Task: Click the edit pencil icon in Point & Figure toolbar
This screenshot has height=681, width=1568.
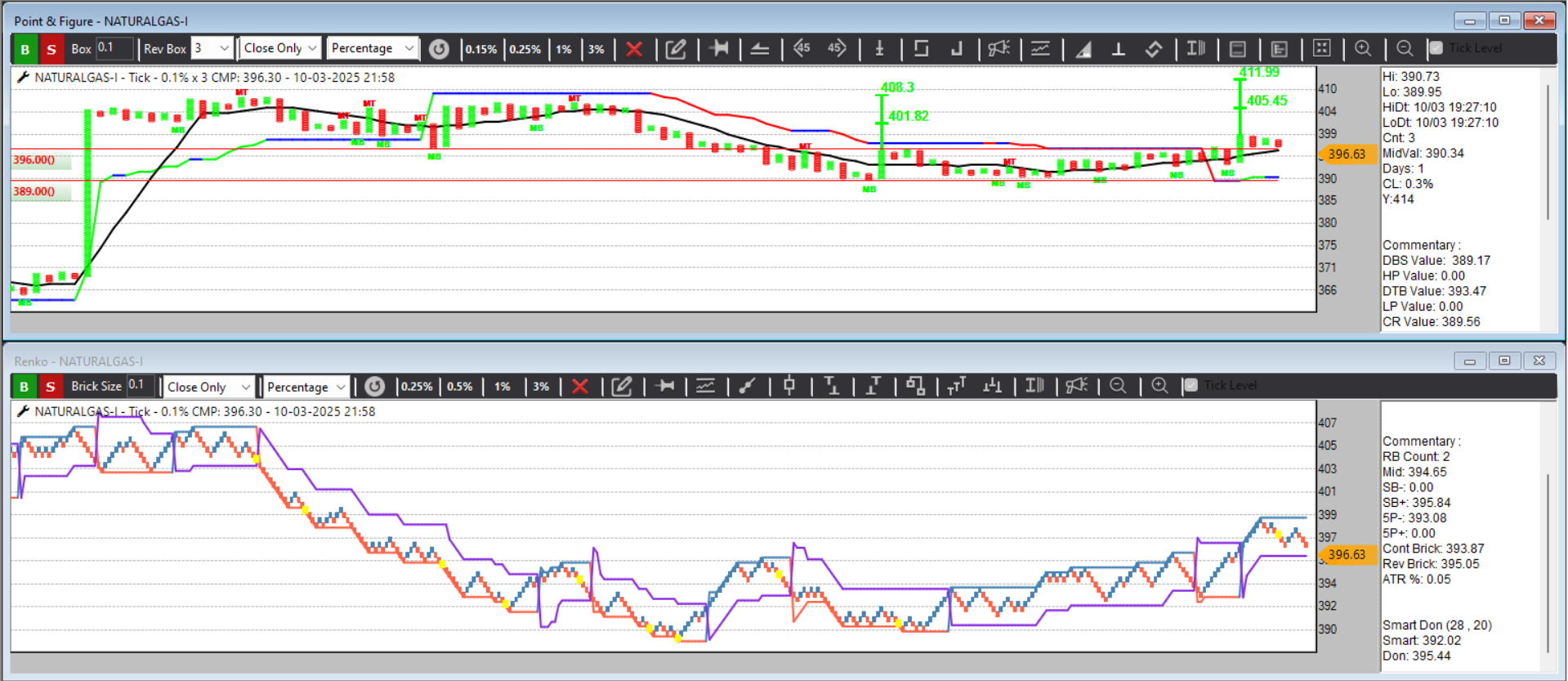Action: 676,49
